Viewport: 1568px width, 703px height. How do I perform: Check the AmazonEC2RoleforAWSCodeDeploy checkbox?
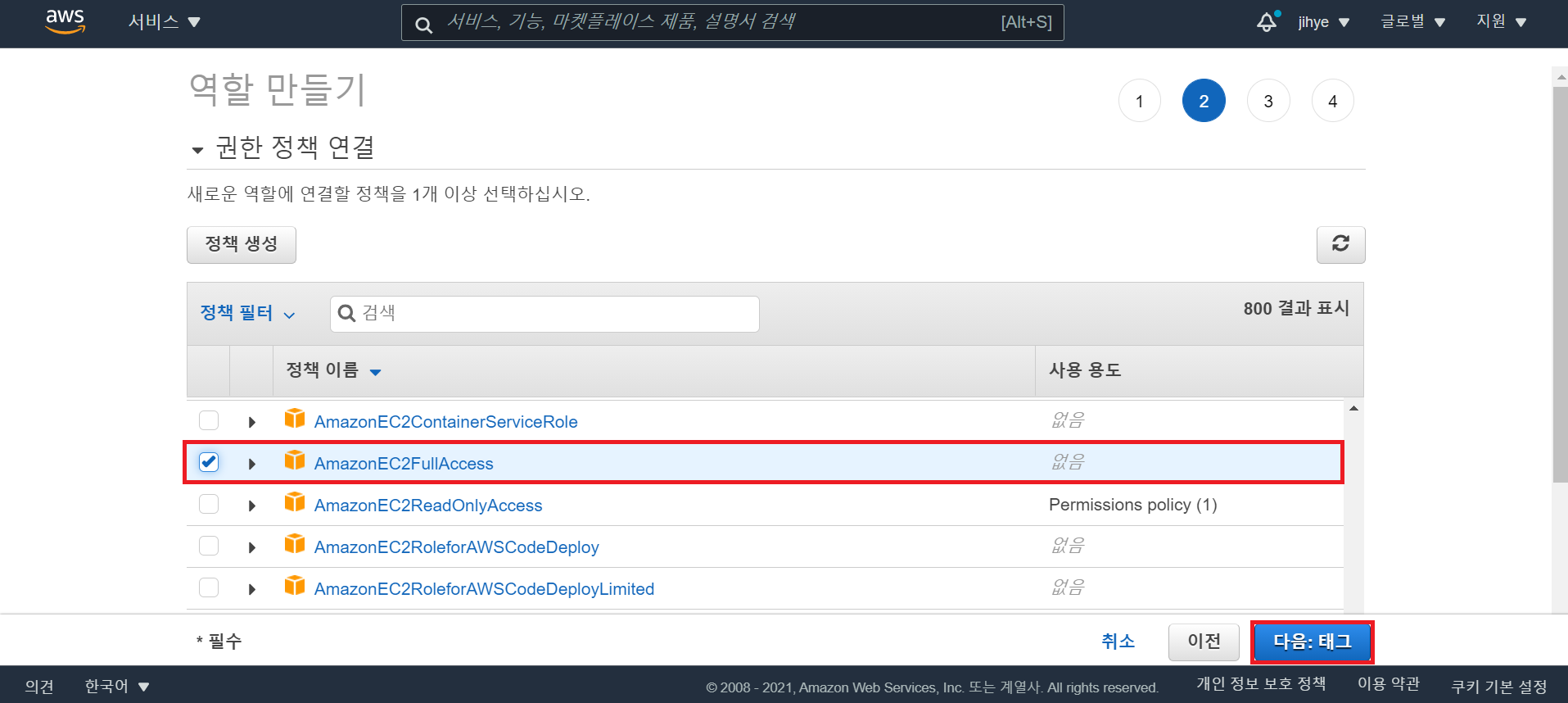point(209,546)
